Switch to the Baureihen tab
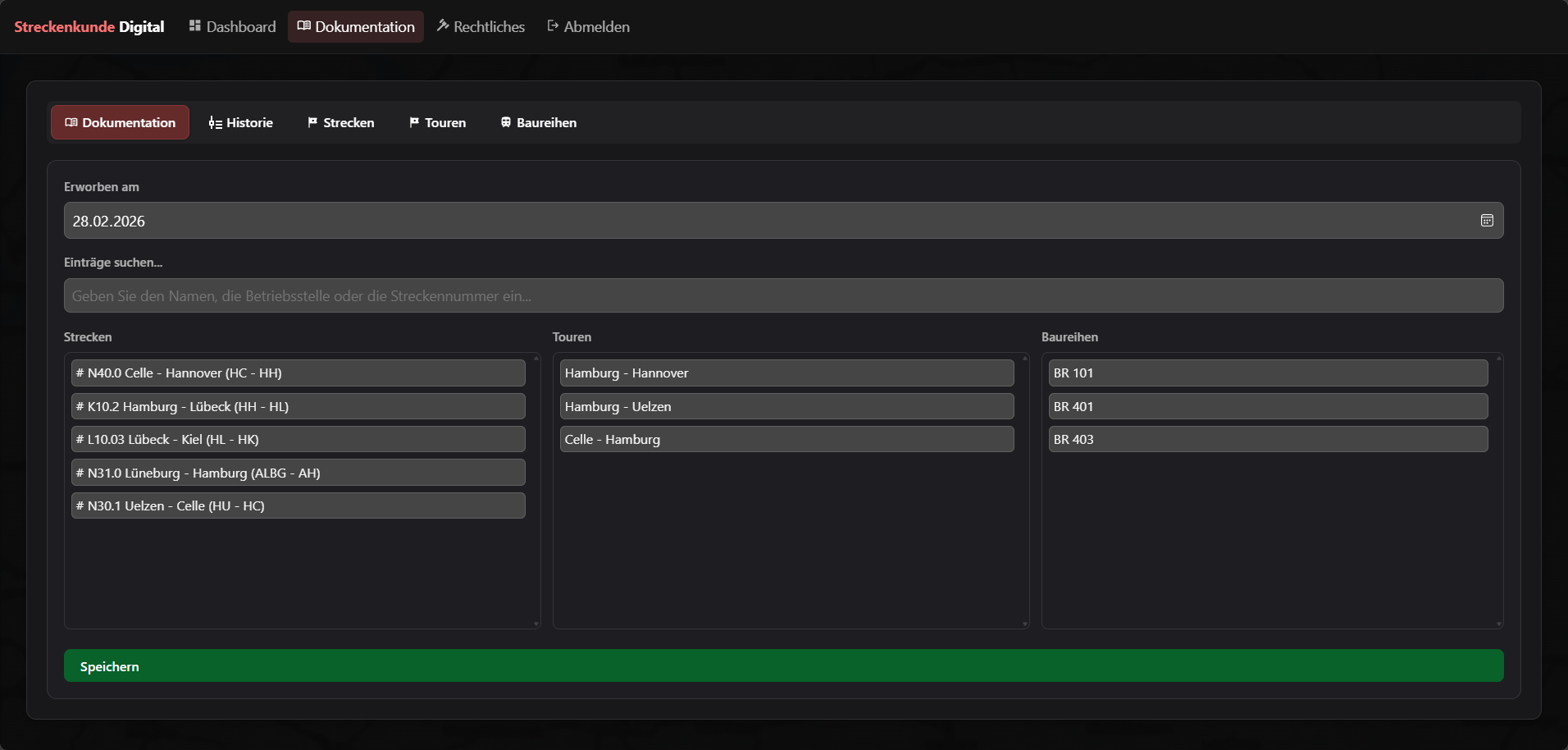This screenshot has width=1568, height=750. [538, 122]
